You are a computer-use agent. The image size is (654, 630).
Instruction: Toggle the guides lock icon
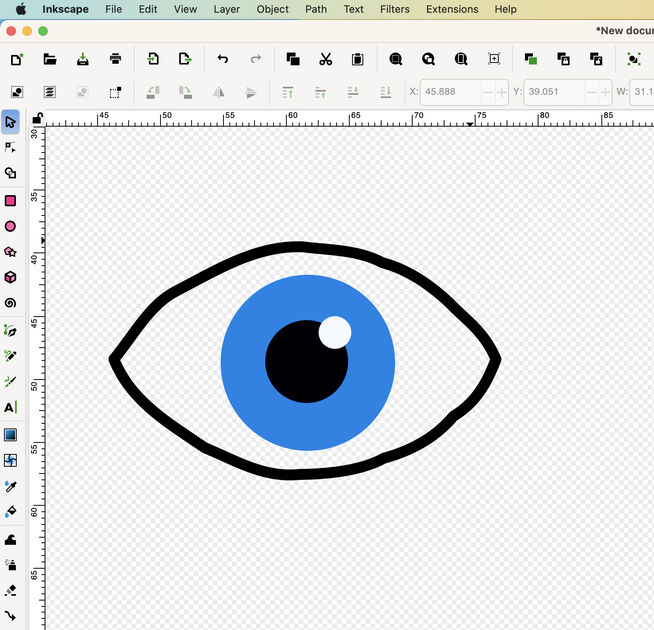tap(38, 118)
